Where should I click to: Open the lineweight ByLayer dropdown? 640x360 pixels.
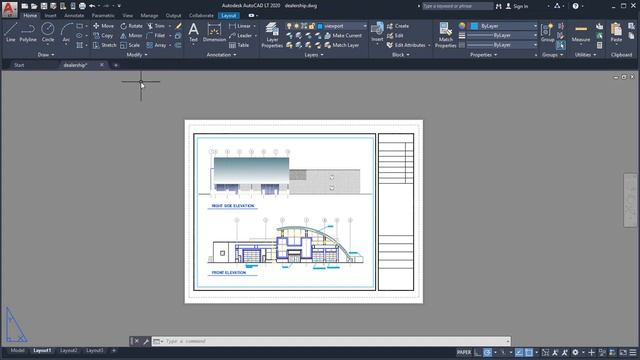(x=503, y=36)
